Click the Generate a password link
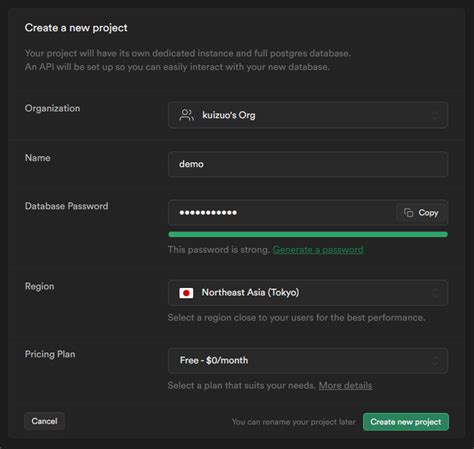This screenshot has height=449, width=474. click(x=318, y=250)
